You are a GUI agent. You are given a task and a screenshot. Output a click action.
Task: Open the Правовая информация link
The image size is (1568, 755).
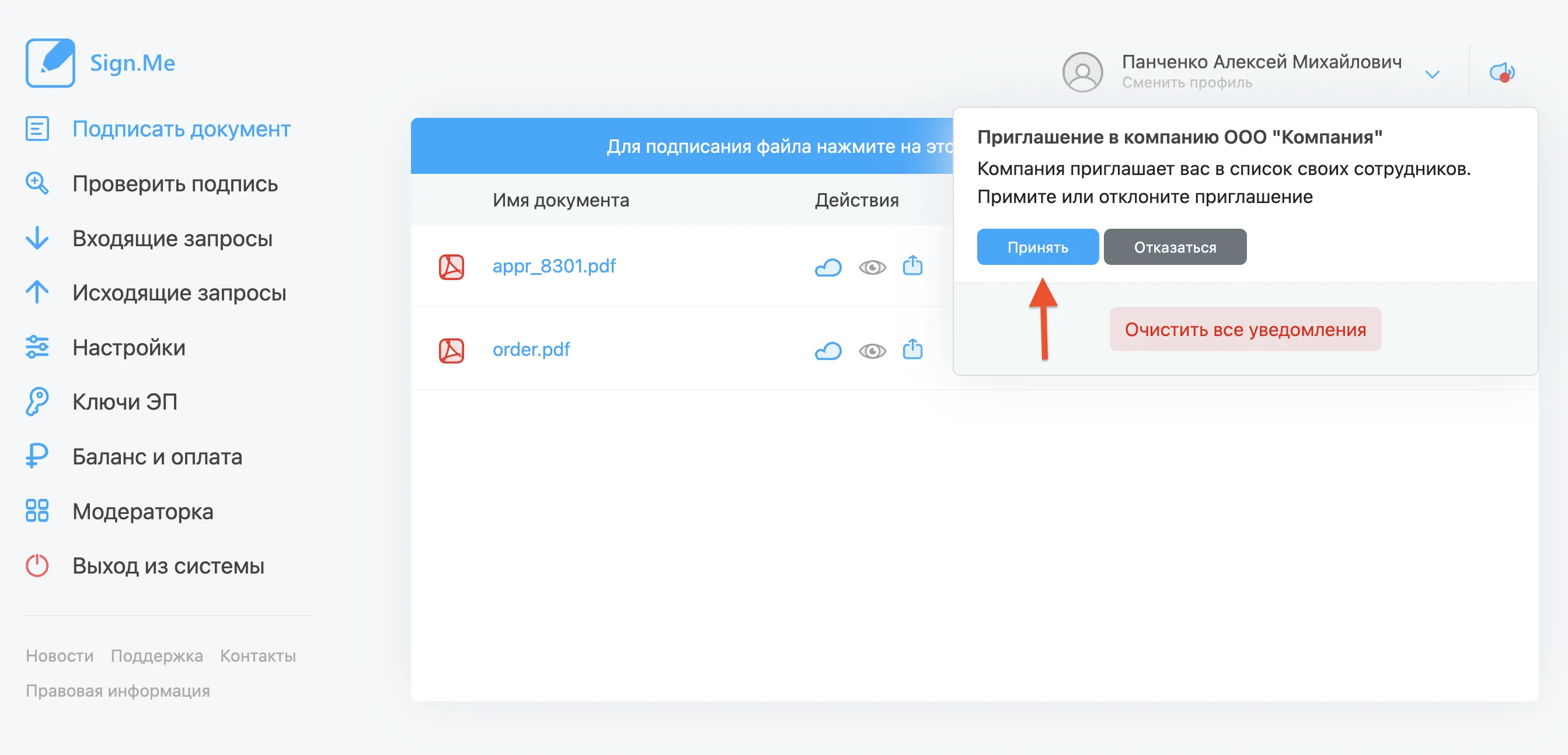[118, 691]
